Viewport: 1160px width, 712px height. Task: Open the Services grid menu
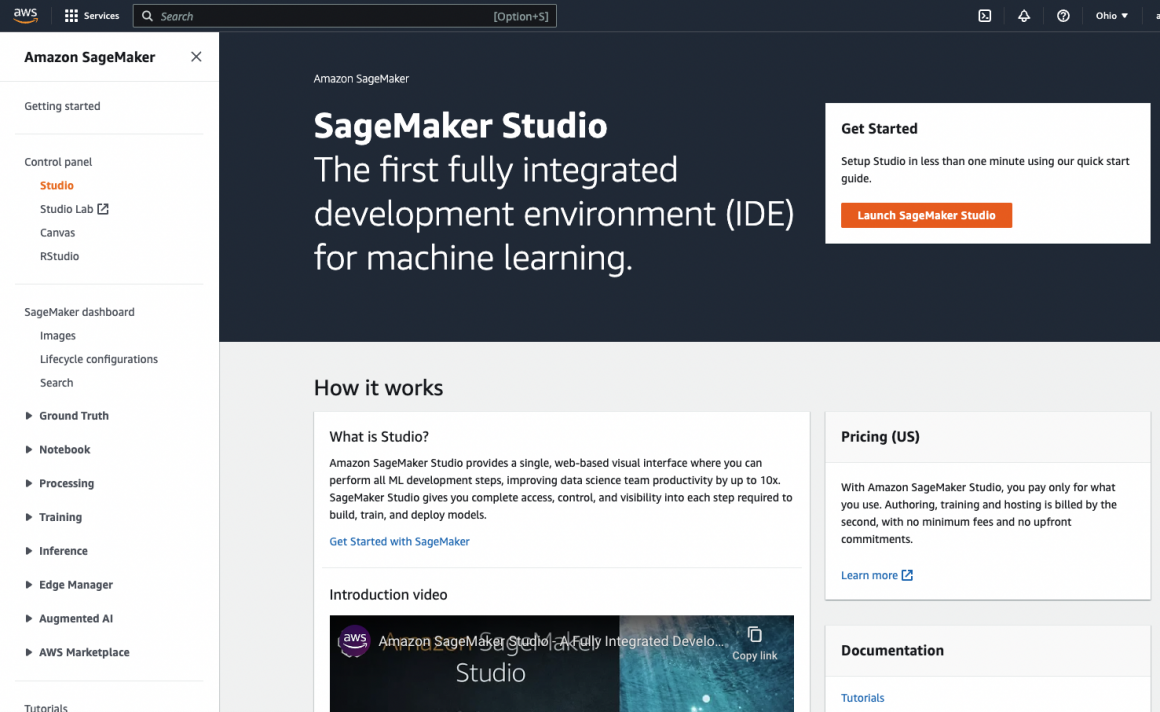(x=91, y=16)
